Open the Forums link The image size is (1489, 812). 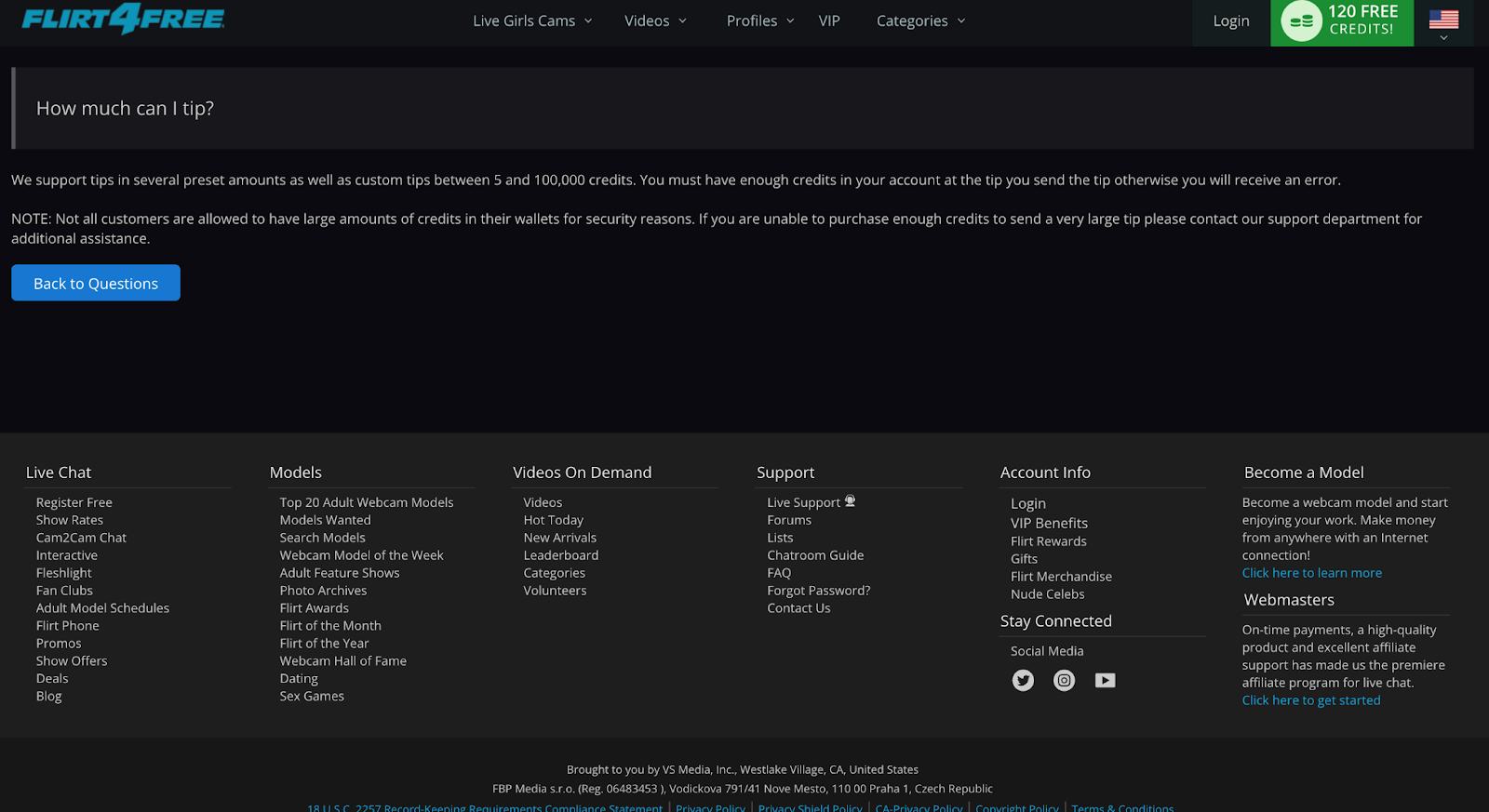coord(789,520)
